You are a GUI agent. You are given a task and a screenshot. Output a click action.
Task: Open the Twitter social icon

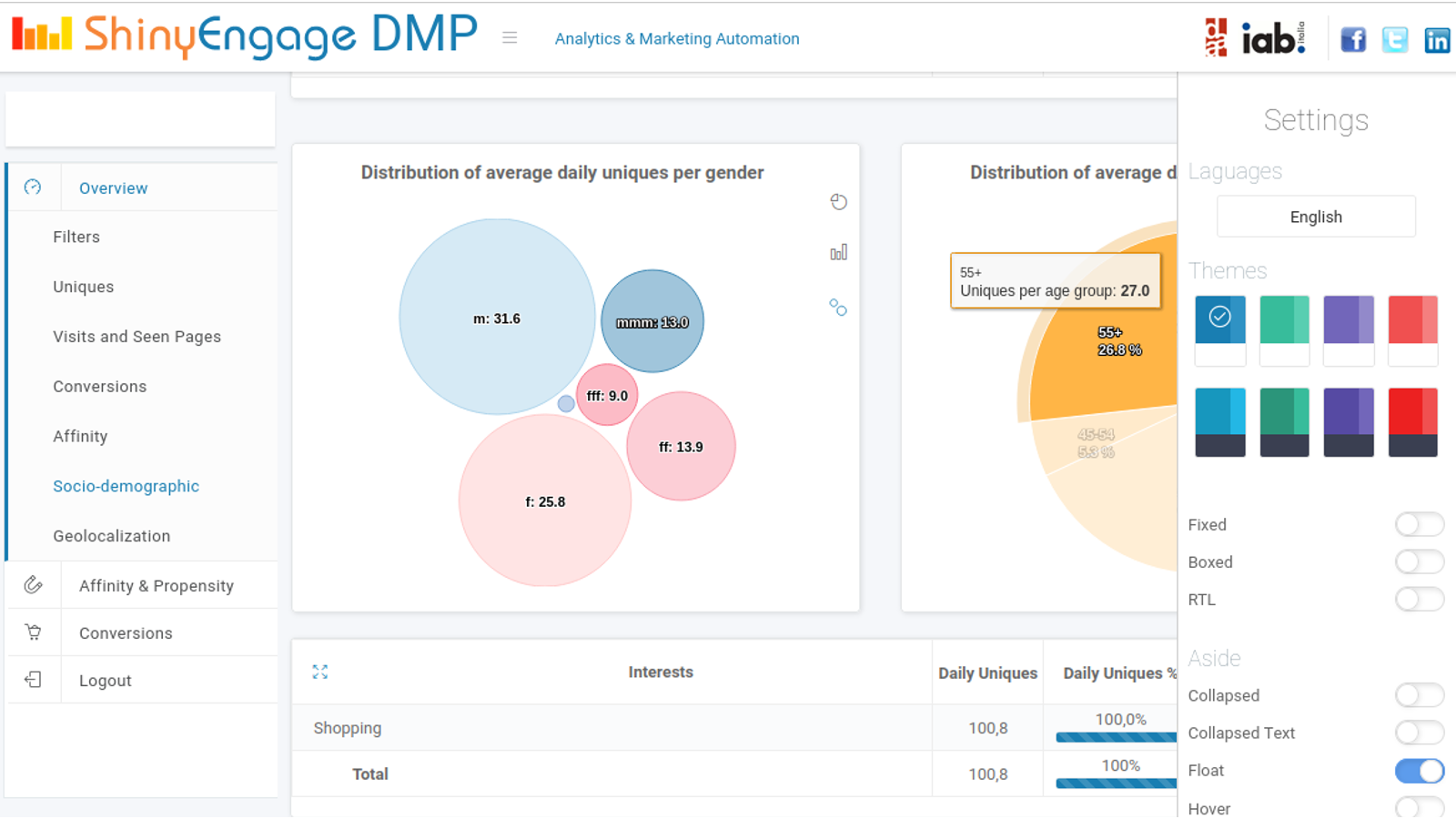pos(1394,40)
